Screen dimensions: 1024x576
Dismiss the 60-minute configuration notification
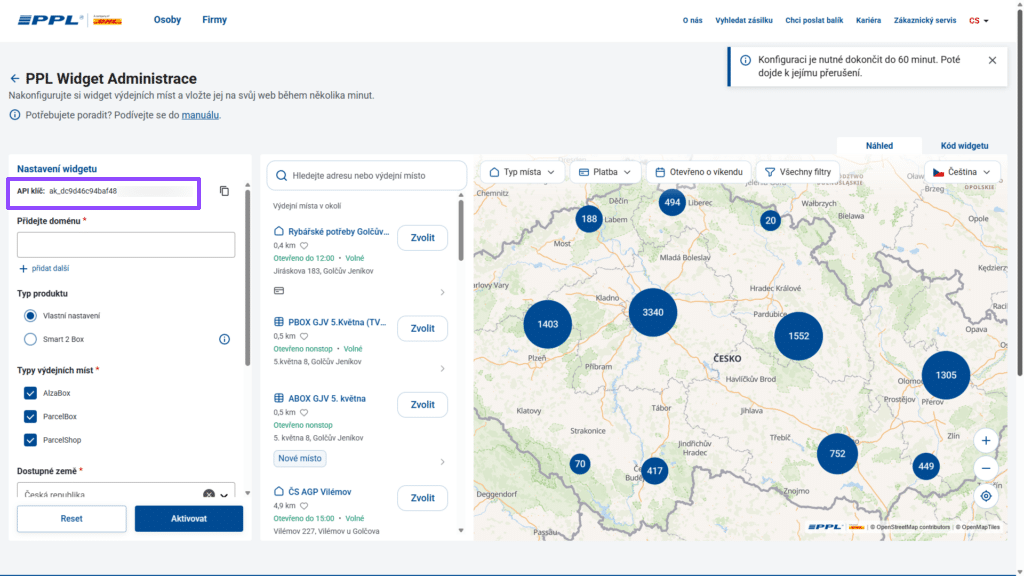coord(992,60)
